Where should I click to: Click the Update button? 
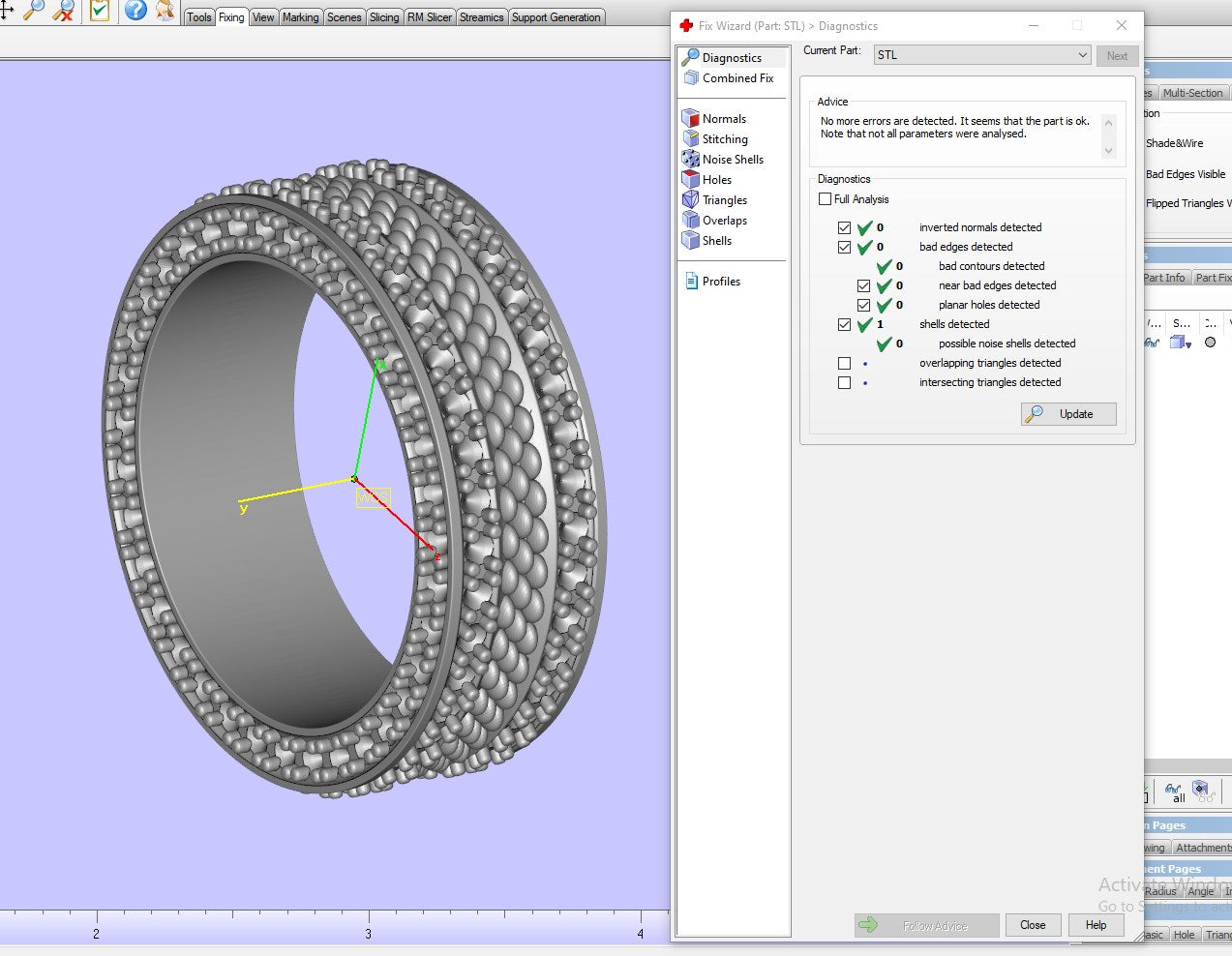[1068, 414]
